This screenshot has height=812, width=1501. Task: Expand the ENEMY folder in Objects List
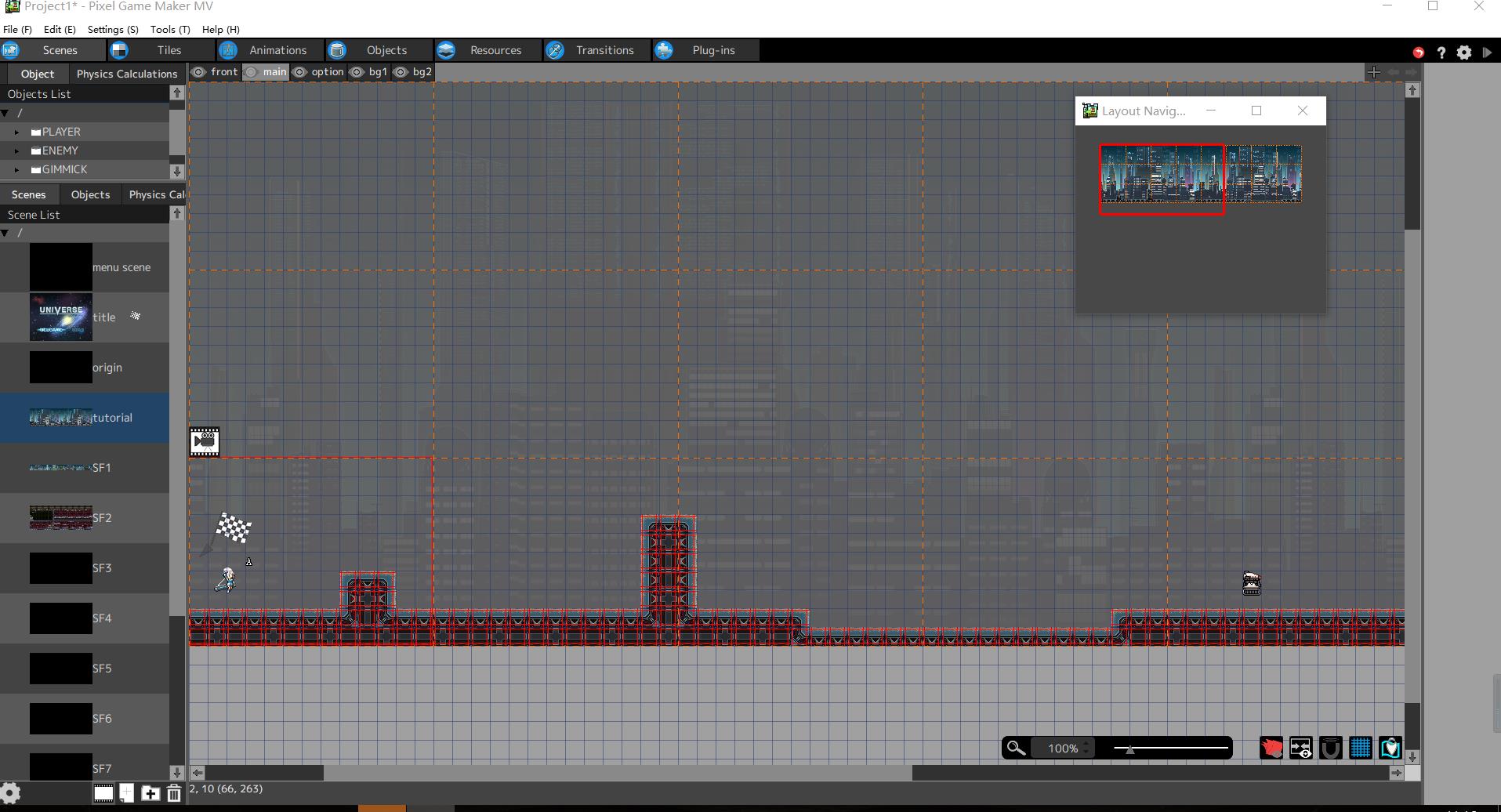point(16,151)
